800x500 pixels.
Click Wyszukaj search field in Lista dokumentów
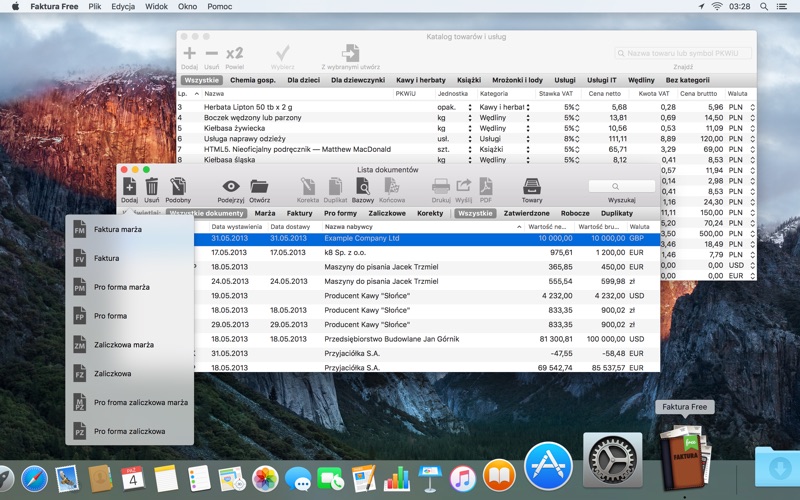click(621, 186)
